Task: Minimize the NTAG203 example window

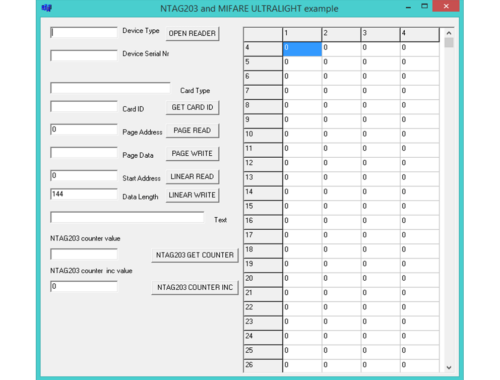Action: point(408,7)
